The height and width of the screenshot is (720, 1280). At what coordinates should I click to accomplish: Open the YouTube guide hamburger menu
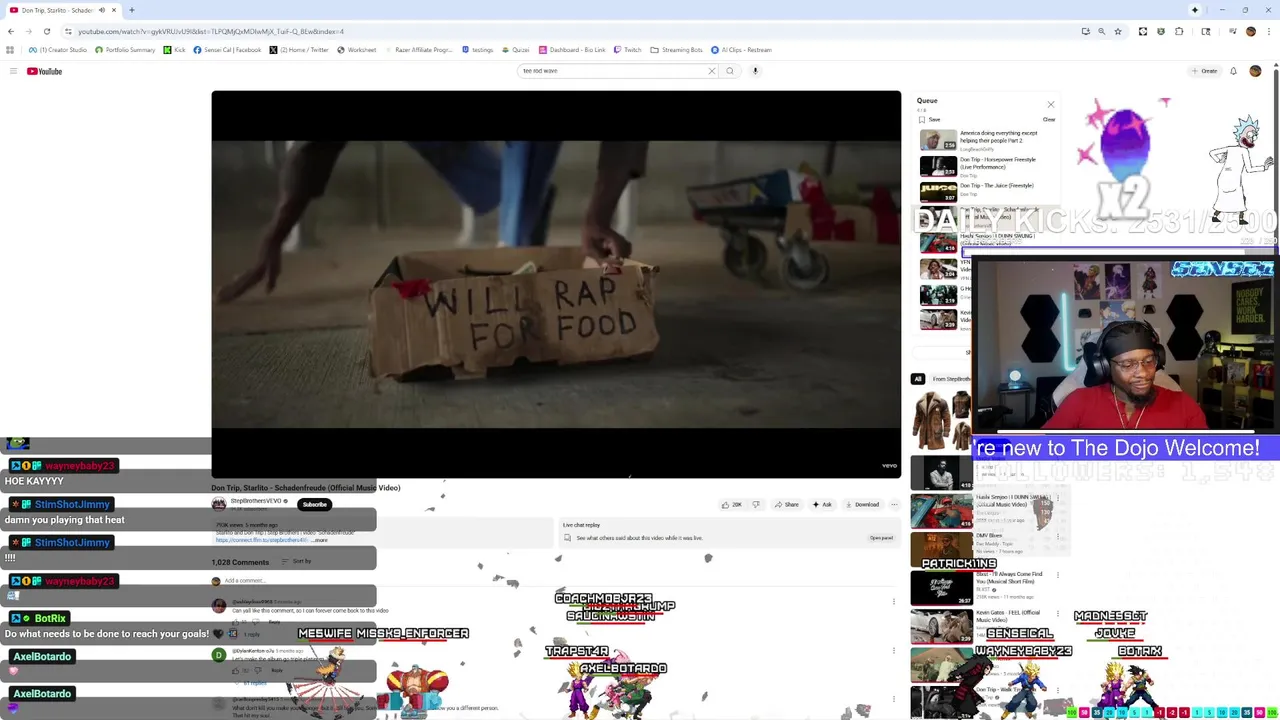pos(13,71)
